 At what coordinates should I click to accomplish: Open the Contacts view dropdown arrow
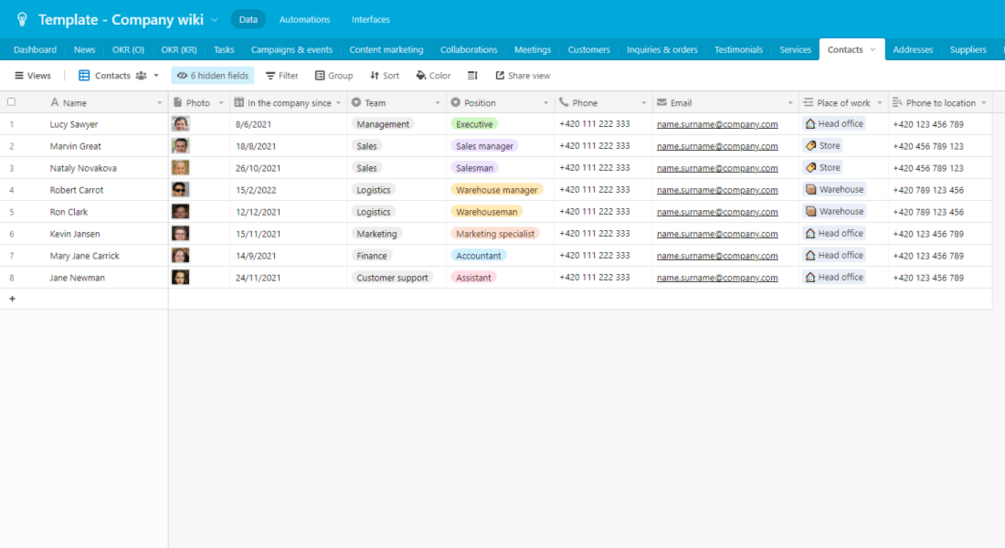pos(156,76)
